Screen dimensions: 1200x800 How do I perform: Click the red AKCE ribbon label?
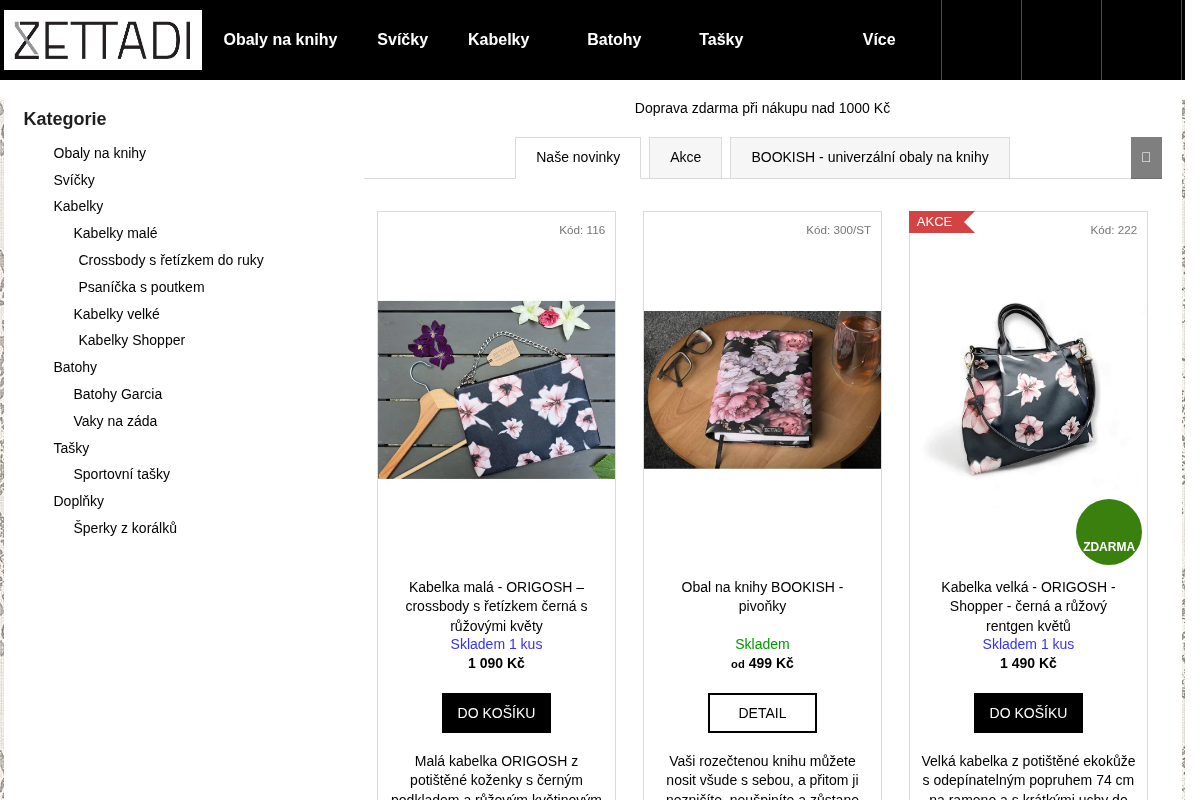coord(940,222)
